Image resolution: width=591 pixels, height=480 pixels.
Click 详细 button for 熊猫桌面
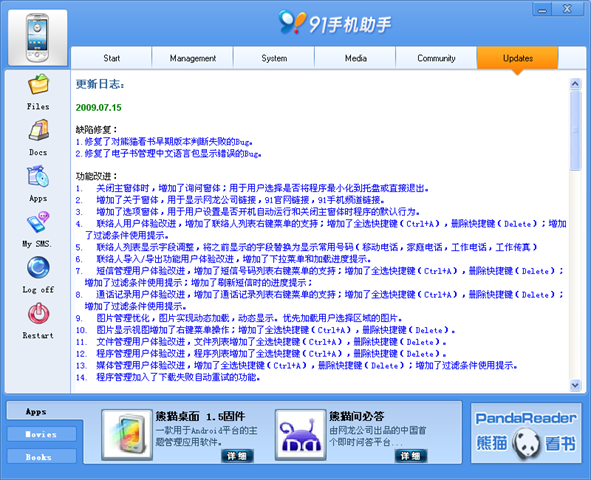coord(237,456)
